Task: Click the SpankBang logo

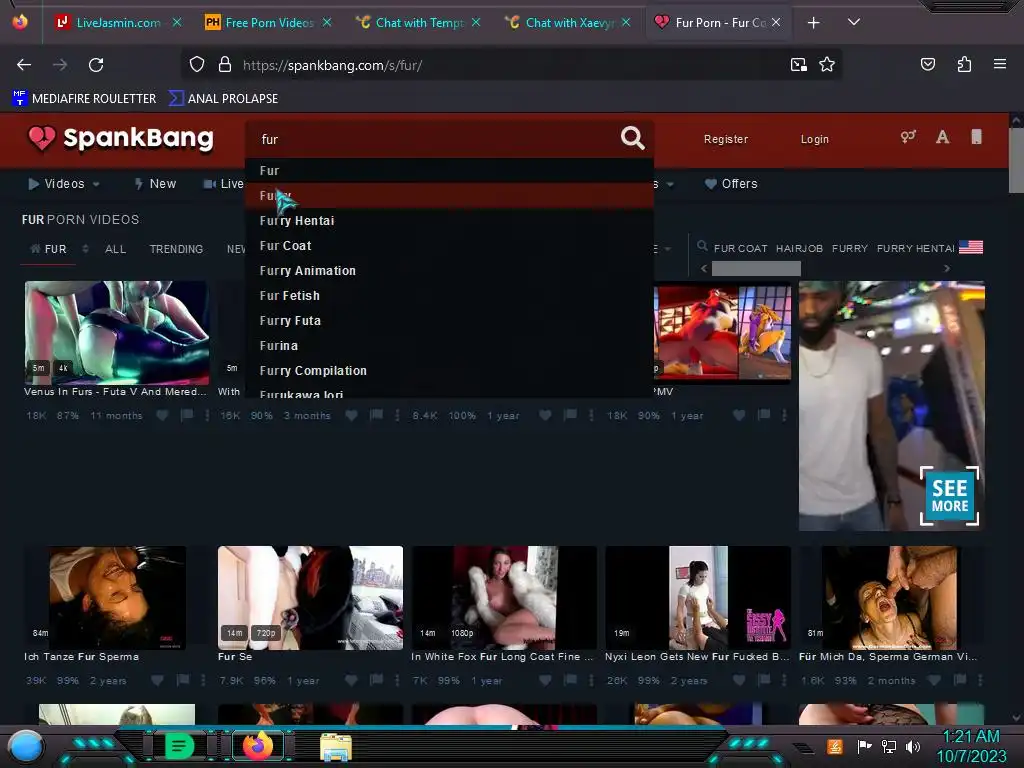Action: [120, 138]
